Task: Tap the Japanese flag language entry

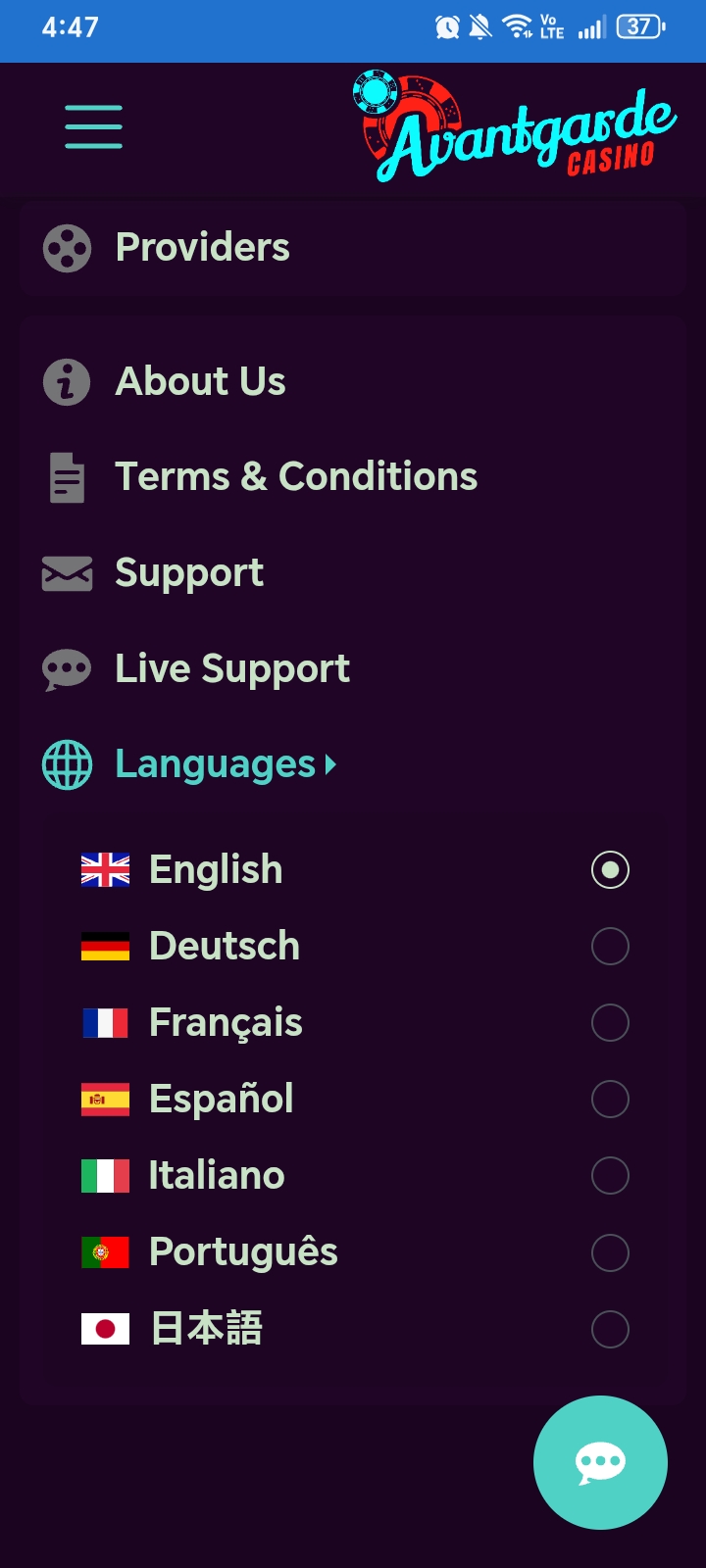Action: point(105,1329)
